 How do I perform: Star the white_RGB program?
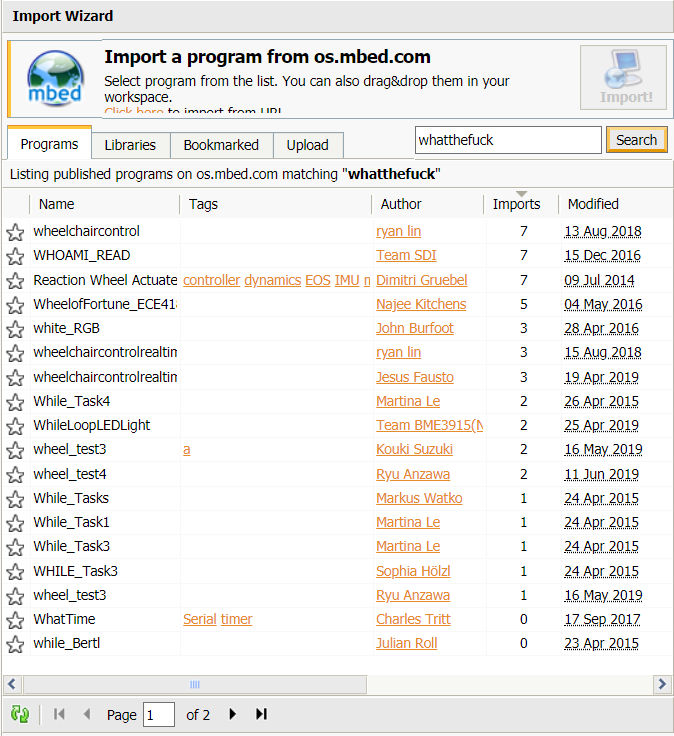[x=15, y=329]
